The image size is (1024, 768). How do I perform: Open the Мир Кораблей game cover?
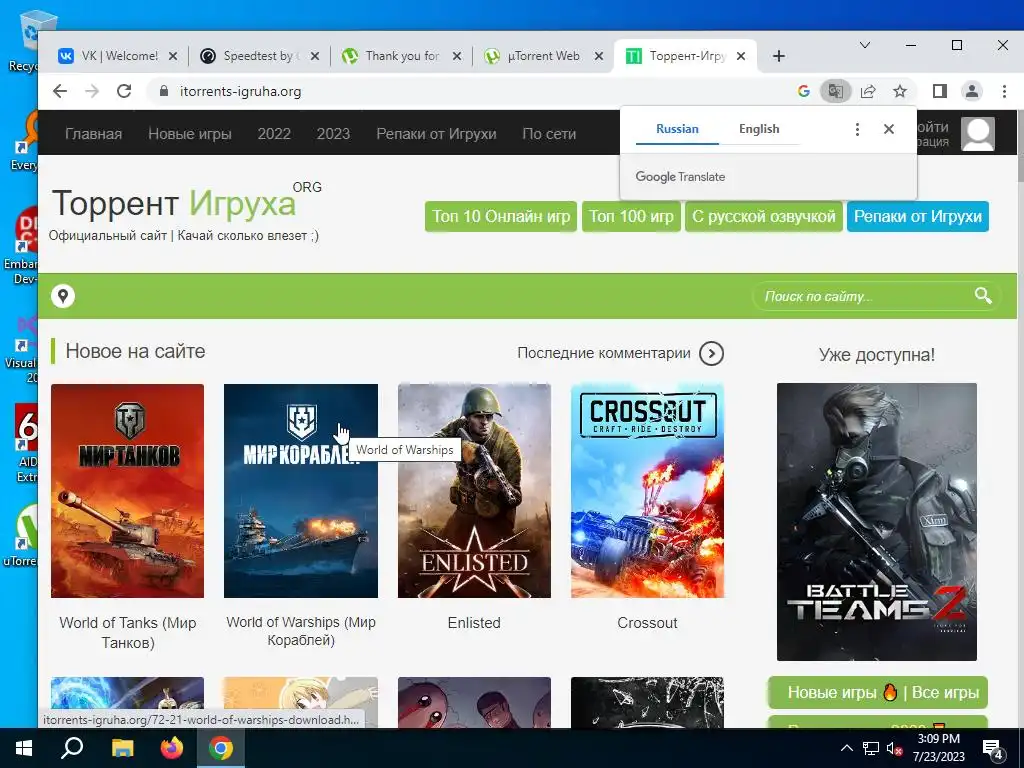[x=300, y=490]
